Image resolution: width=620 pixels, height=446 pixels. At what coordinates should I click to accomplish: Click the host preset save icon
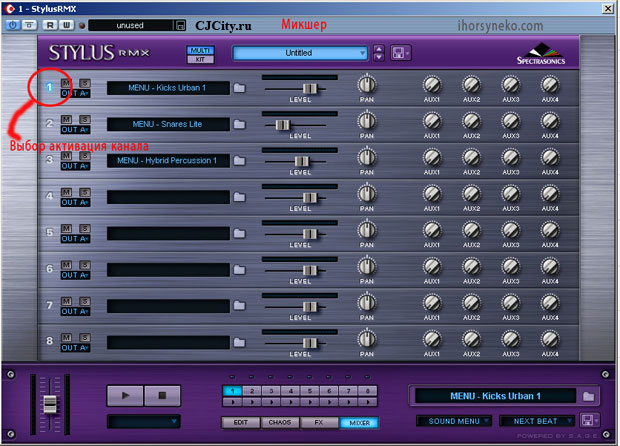[180, 26]
